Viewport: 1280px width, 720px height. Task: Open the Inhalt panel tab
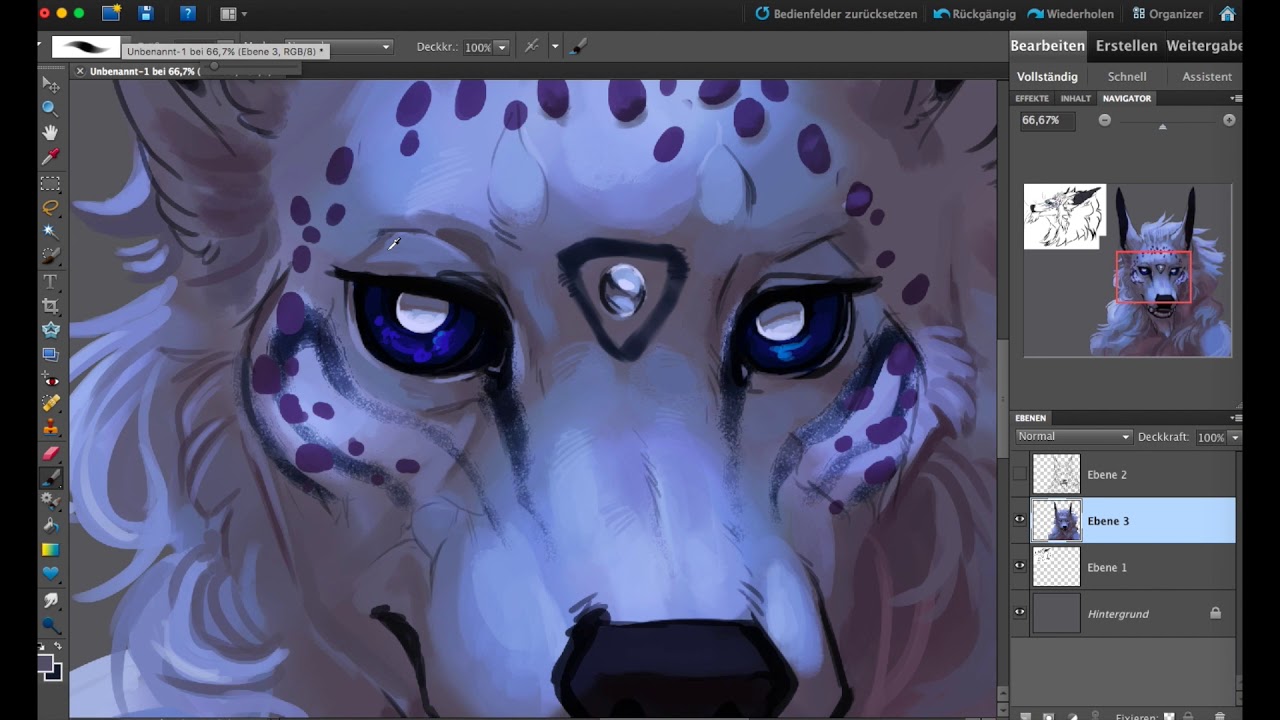click(1076, 98)
